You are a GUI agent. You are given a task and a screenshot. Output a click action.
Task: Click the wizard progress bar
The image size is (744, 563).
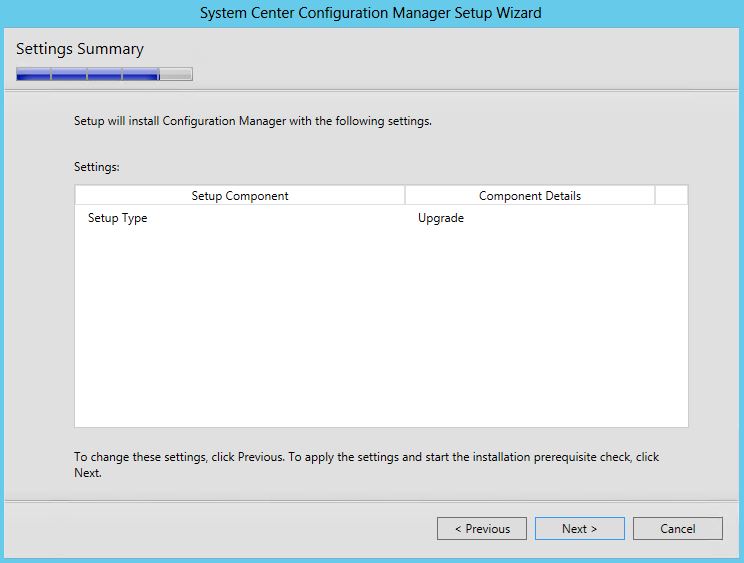pos(104,74)
